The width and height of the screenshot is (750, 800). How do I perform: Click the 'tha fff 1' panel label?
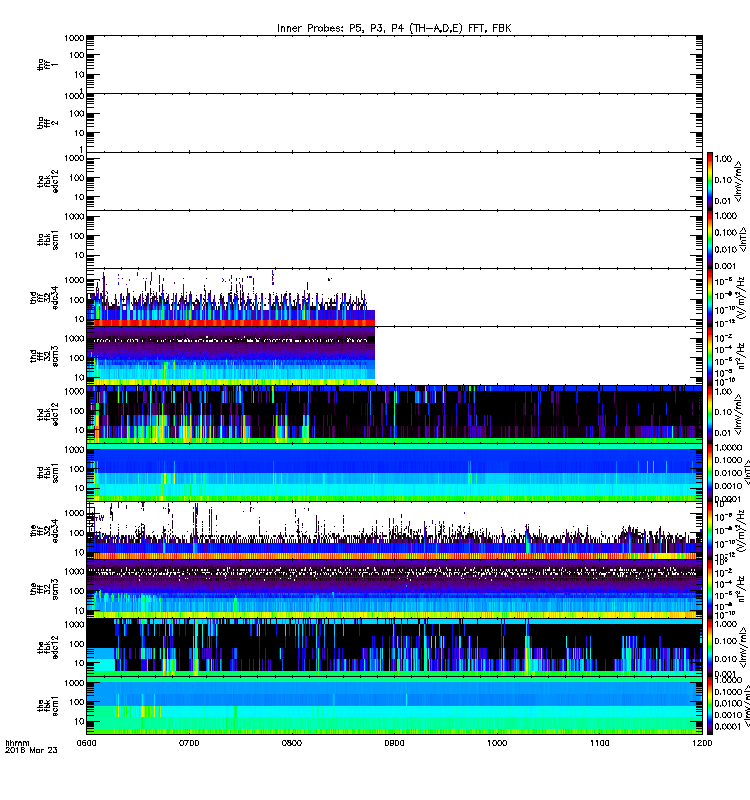tap(47, 64)
